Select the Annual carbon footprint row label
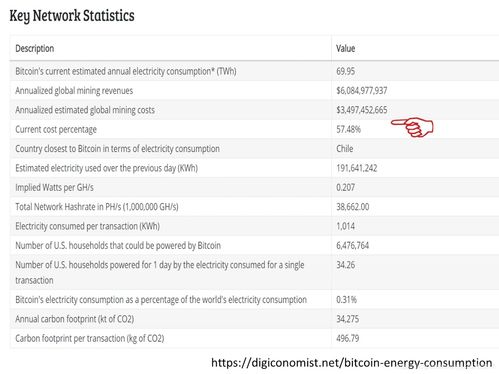 pyautogui.click(x=75, y=319)
